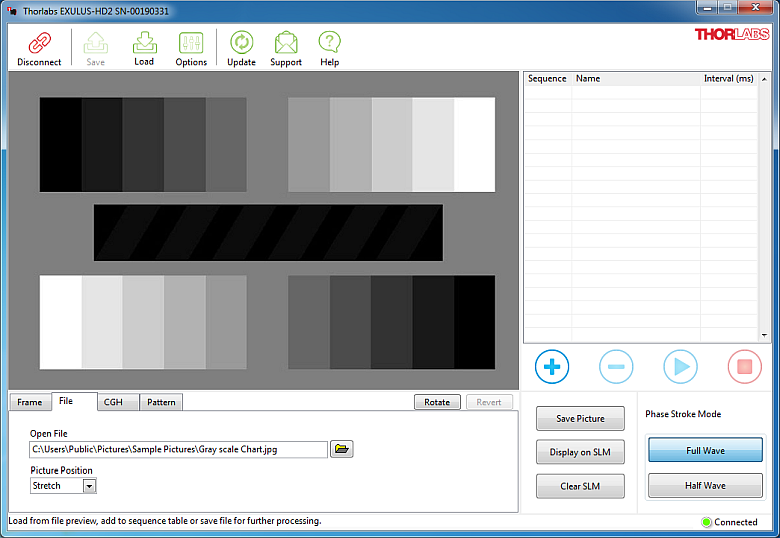Screen dimensions: 780x538
Task: Click the top-left dark grayscale chart block
Action: pos(143,145)
